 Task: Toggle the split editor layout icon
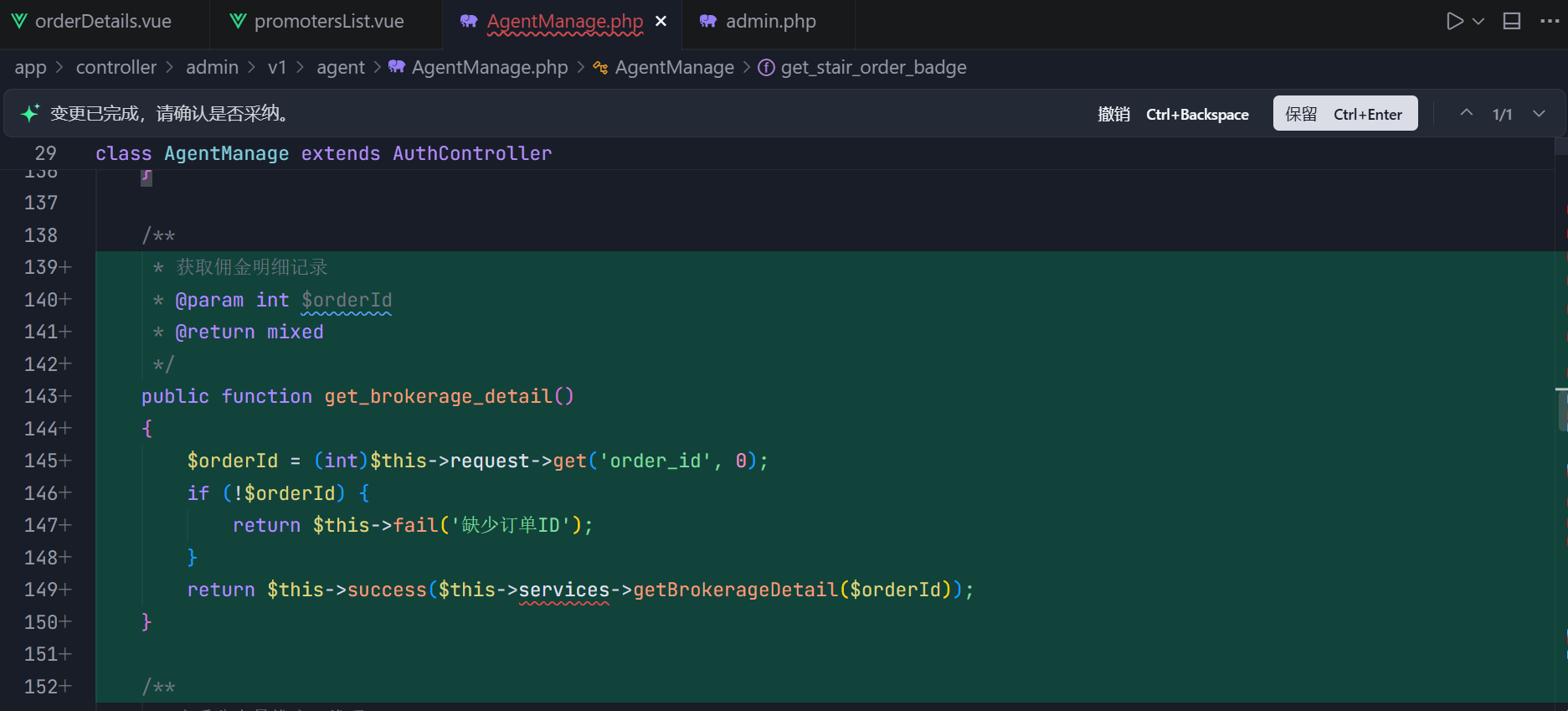pos(1512,22)
